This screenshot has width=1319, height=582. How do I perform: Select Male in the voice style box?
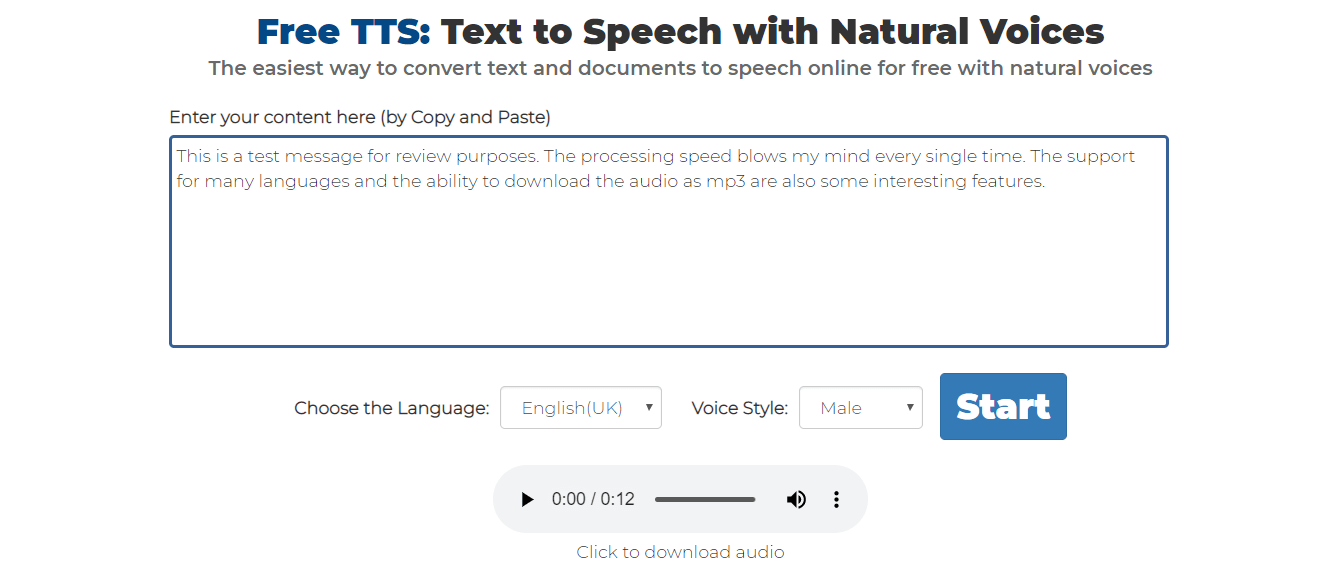pos(843,407)
